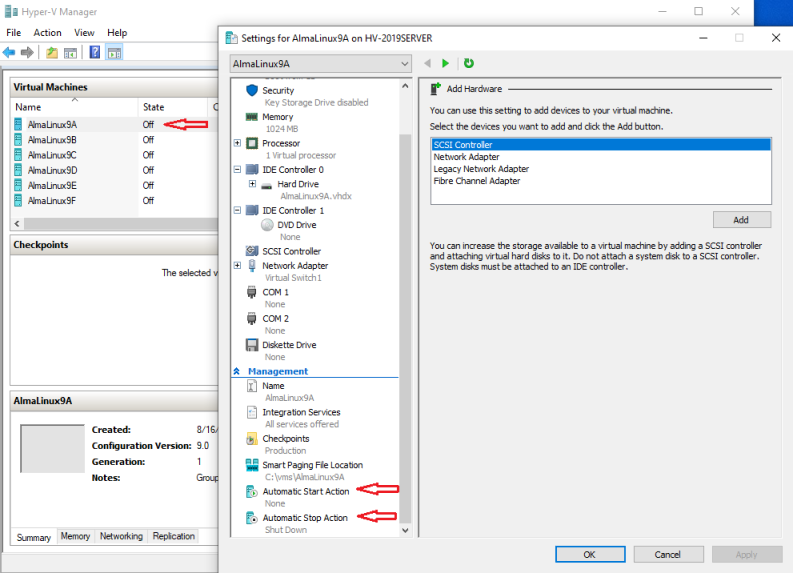Viewport: 793px width, 573px height.
Task: Collapse the IDE Controller 1 node
Action: [x=237, y=210]
